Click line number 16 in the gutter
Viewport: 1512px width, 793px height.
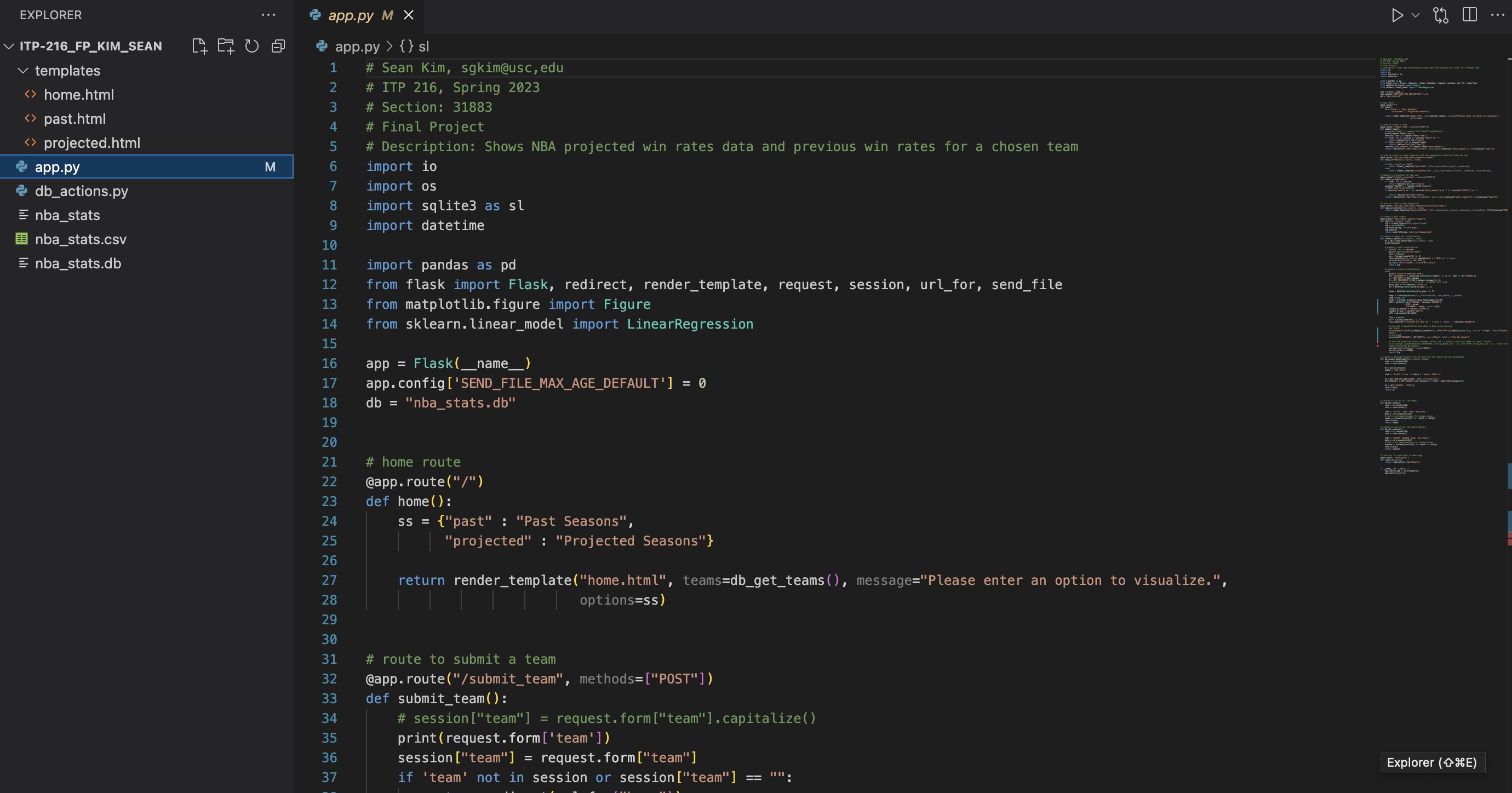(329, 363)
